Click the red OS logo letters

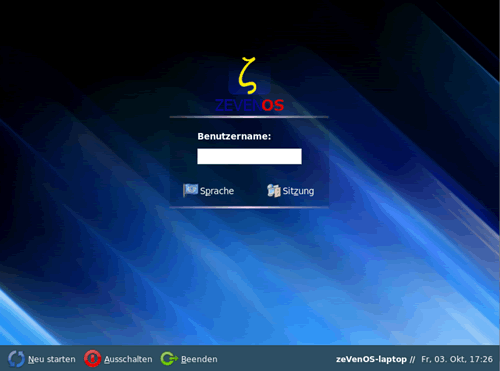pyautogui.click(x=273, y=105)
